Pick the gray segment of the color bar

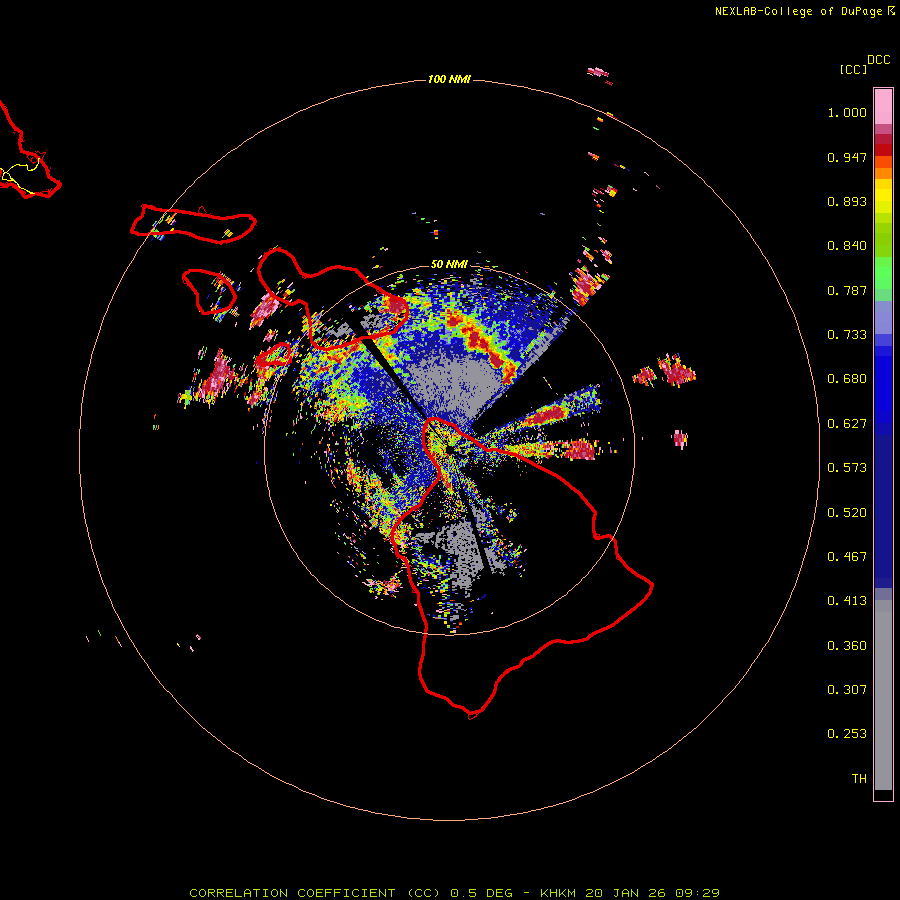[x=883, y=695]
